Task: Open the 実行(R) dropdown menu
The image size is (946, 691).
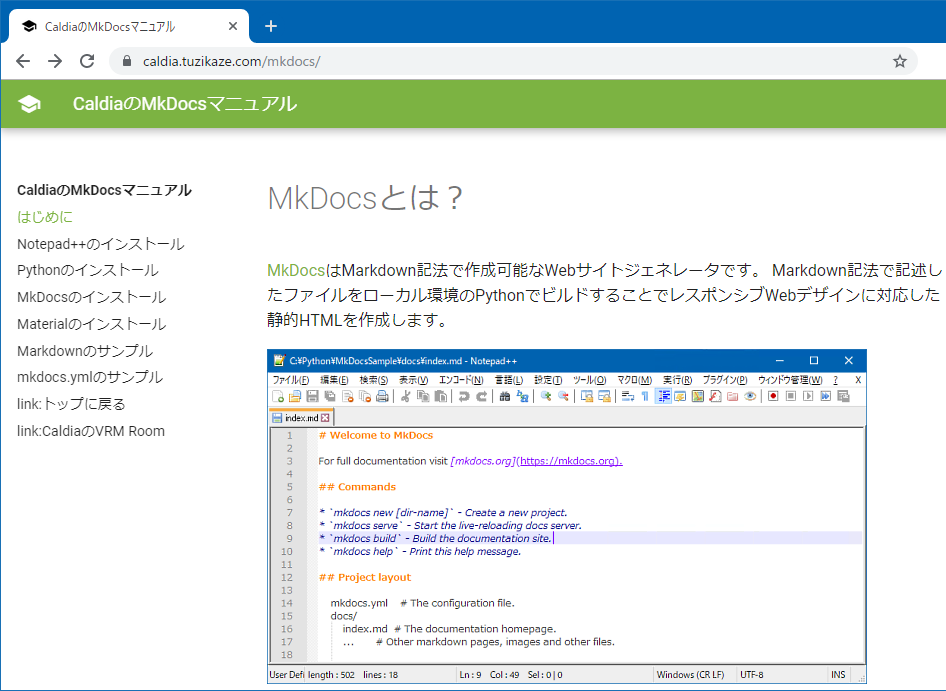Action: pyautogui.click(x=677, y=380)
